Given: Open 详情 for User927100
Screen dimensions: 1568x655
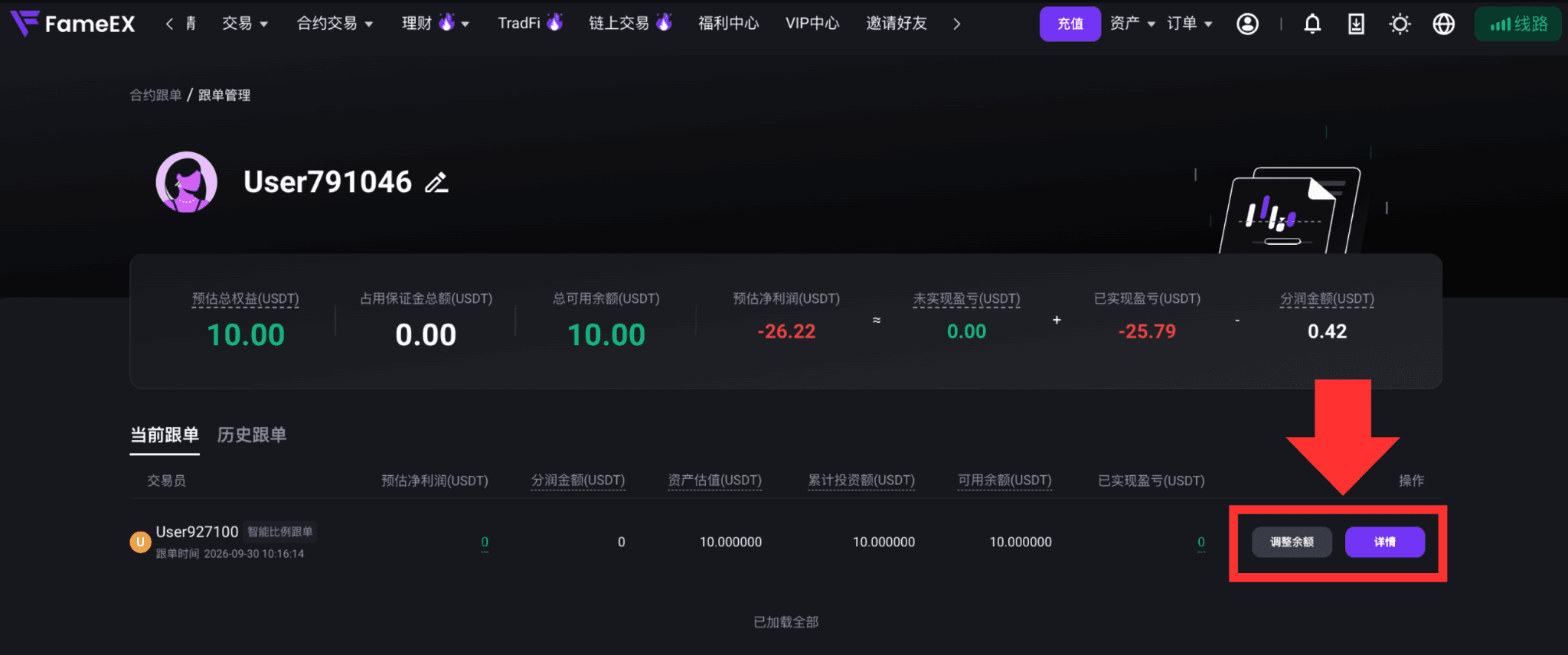Looking at the screenshot, I should (1384, 542).
